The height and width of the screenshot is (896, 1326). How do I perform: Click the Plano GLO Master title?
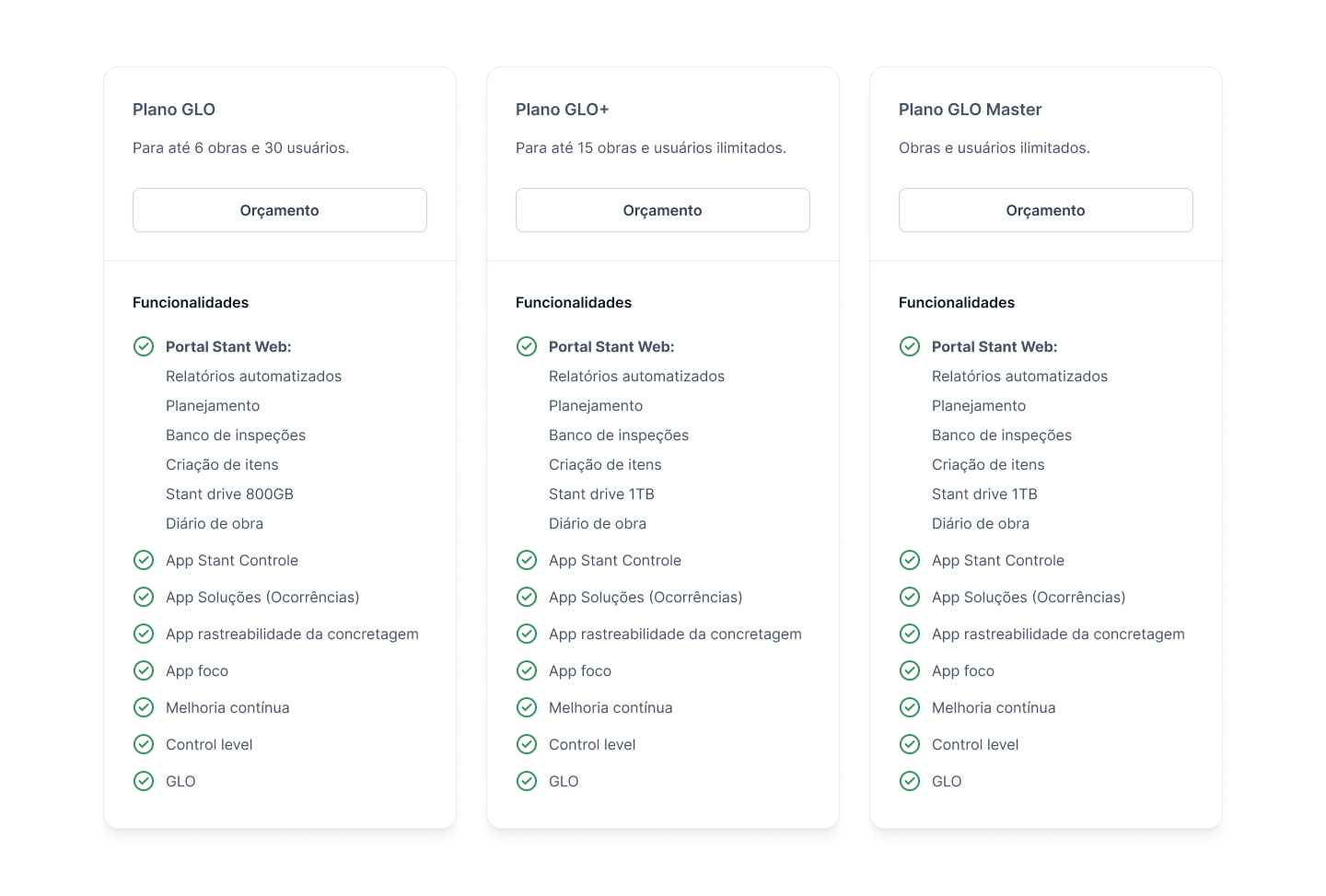tap(970, 110)
